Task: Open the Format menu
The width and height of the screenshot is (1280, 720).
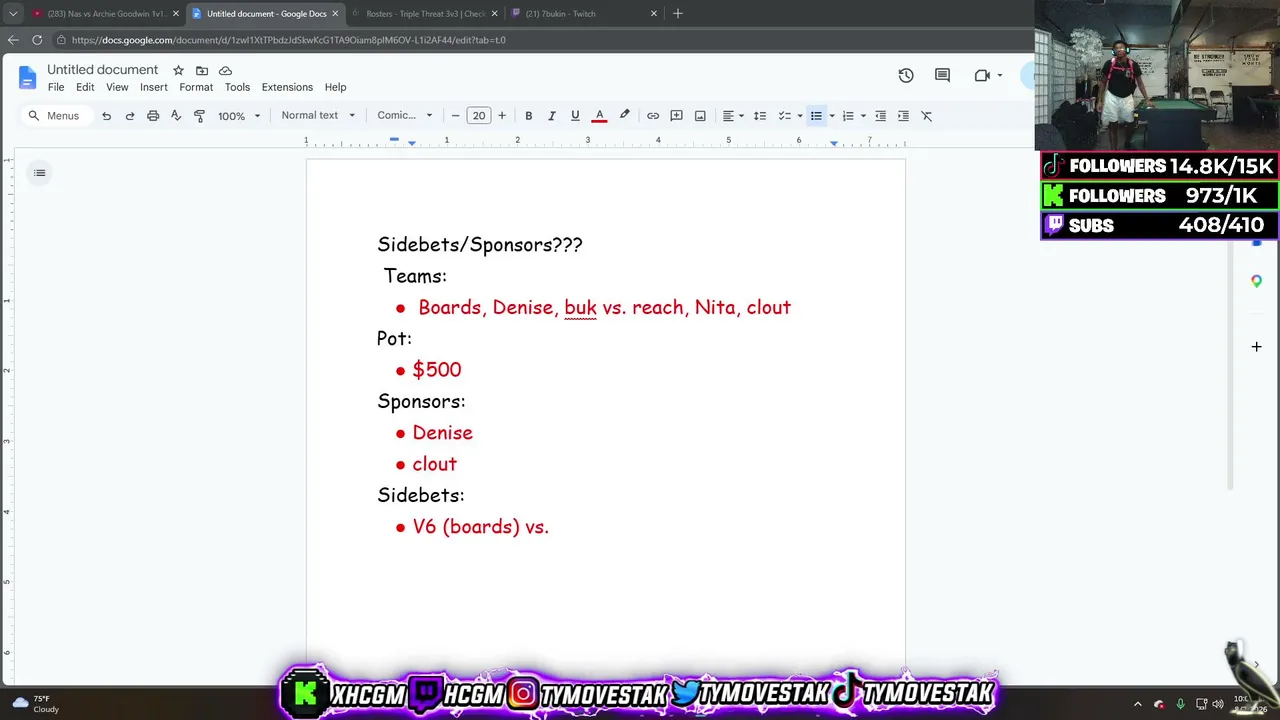Action: (196, 87)
